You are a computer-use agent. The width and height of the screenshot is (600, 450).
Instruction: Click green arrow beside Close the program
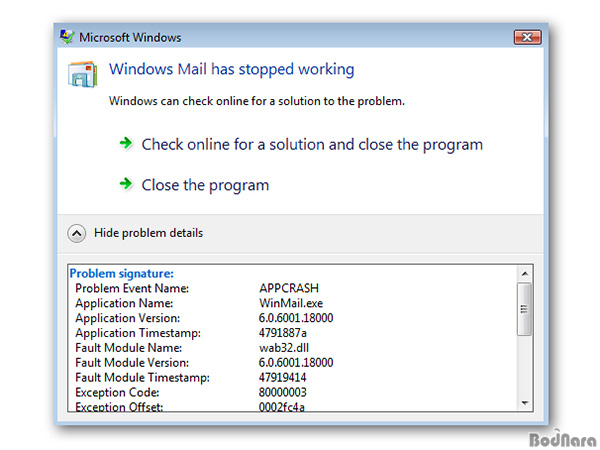pyautogui.click(x=126, y=184)
